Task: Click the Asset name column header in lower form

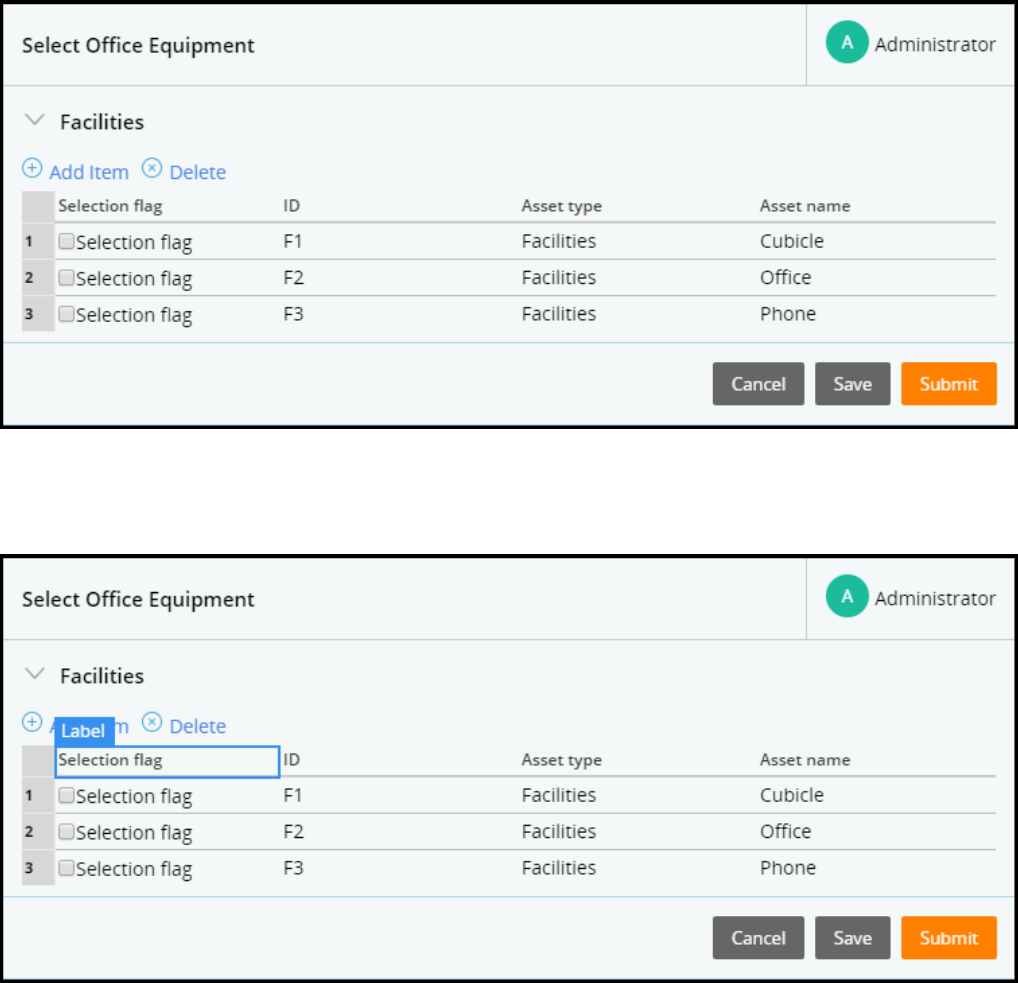Action: click(805, 760)
